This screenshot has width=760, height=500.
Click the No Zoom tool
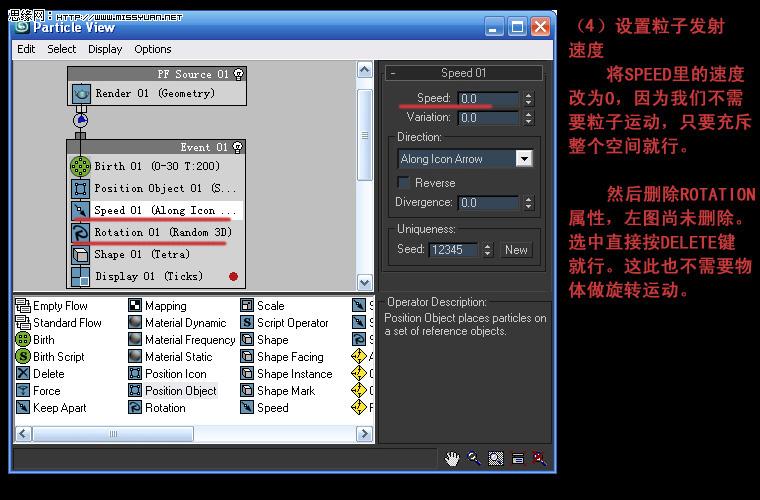[539, 458]
